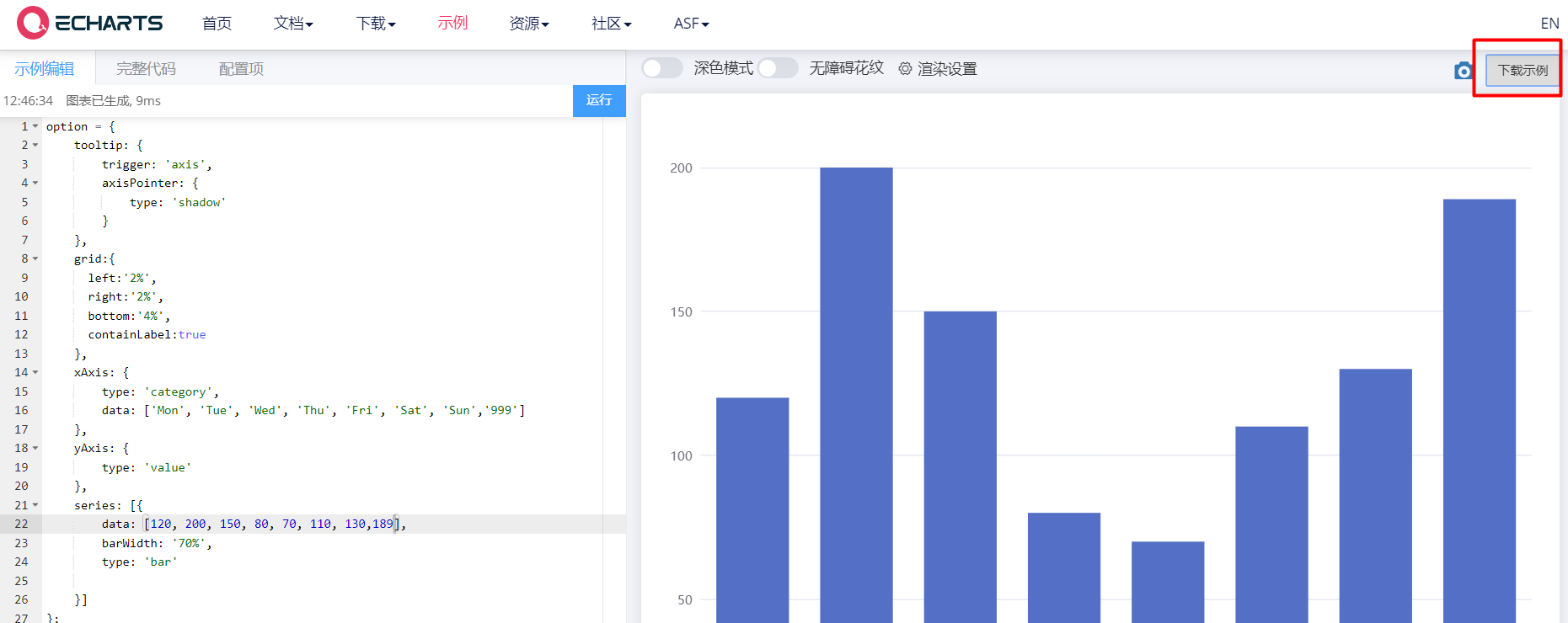Open the 社区 dropdown menu

pyautogui.click(x=612, y=24)
